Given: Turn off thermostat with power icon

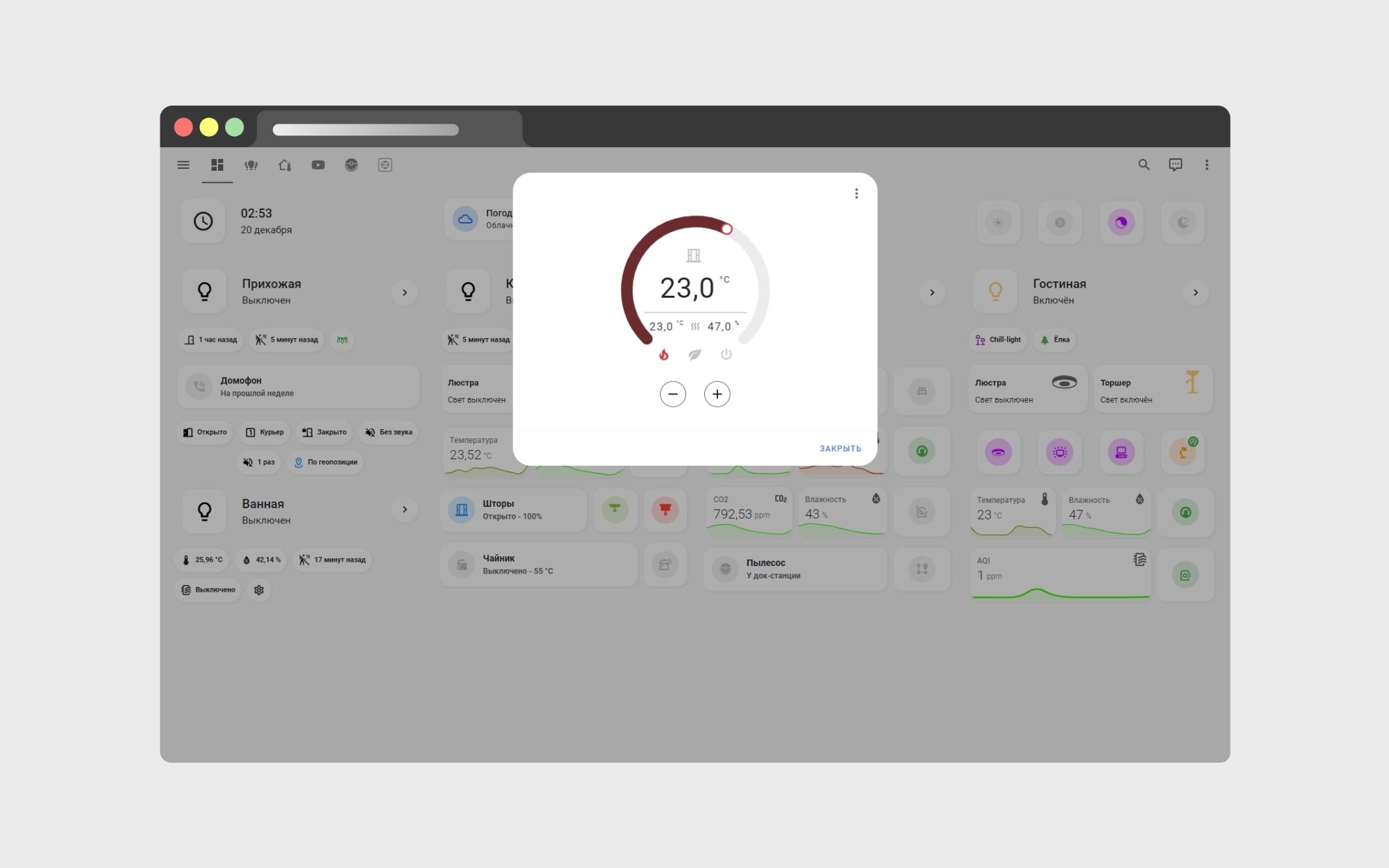Looking at the screenshot, I should [726, 355].
